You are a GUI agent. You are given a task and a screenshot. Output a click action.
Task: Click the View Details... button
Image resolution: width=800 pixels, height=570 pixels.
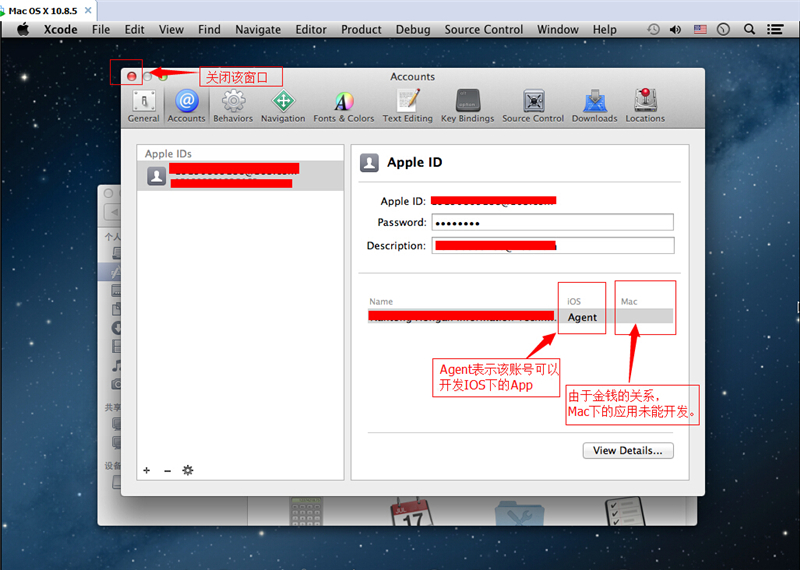pos(628,451)
